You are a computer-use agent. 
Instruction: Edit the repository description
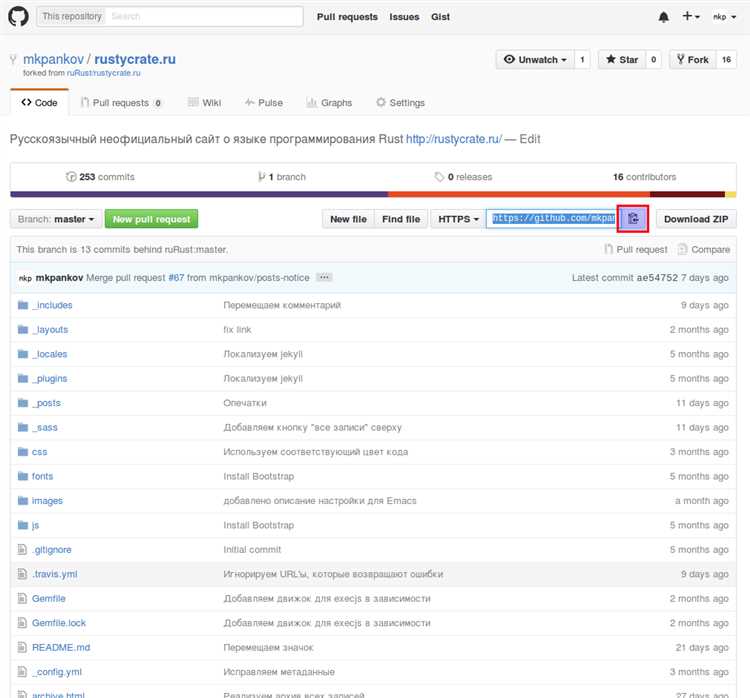tap(530, 139)
